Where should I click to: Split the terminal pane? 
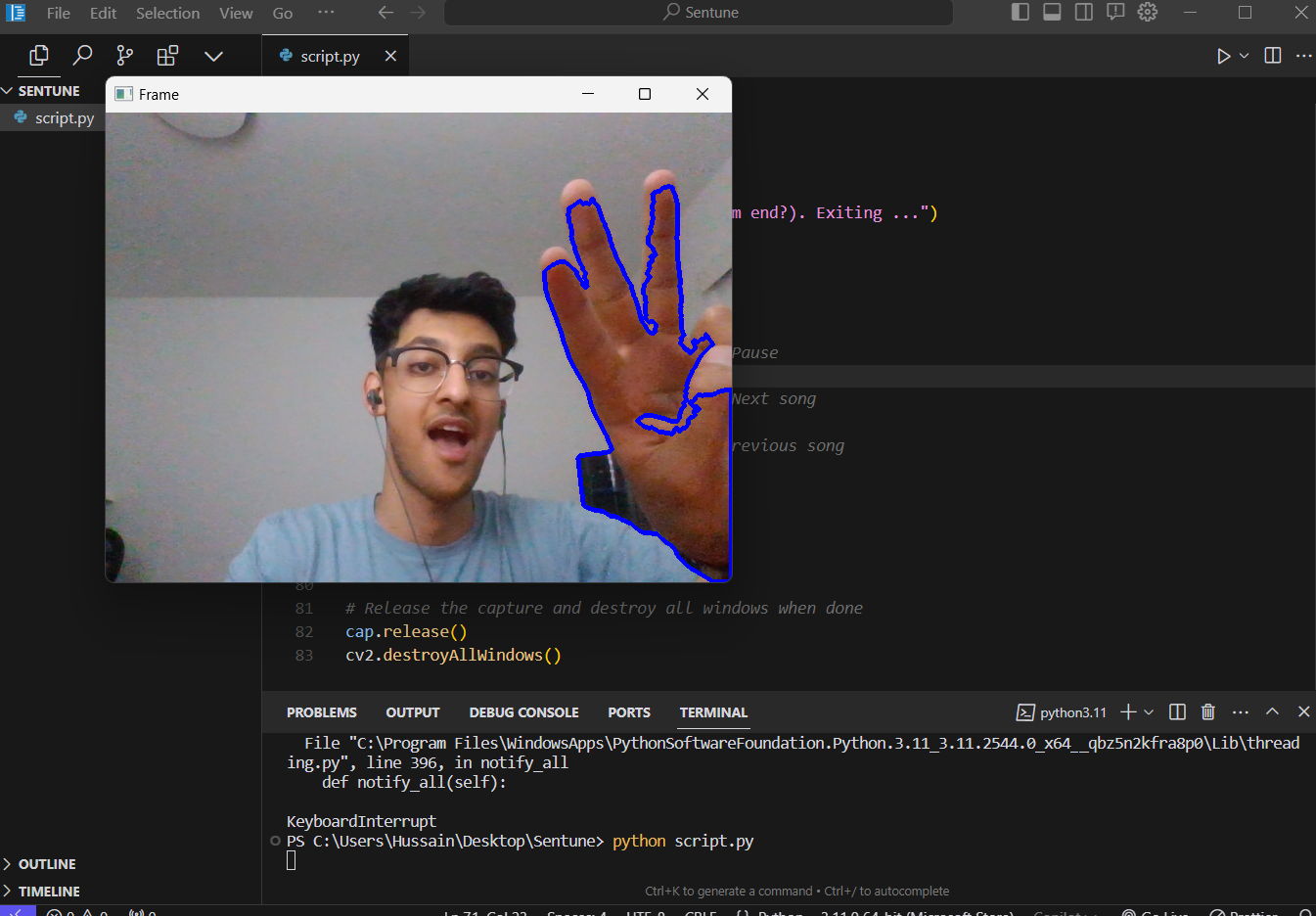coord(1178,711)
